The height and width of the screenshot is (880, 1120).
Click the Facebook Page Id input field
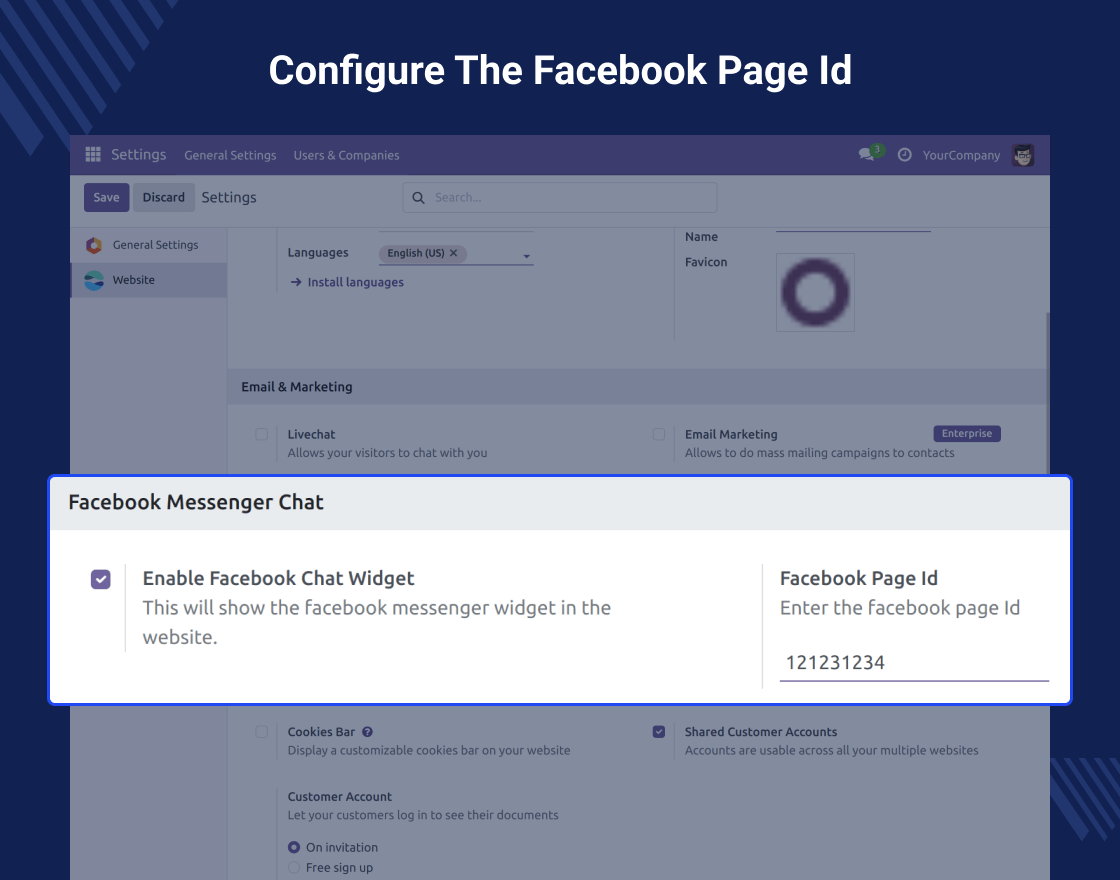tap(914, 663)
